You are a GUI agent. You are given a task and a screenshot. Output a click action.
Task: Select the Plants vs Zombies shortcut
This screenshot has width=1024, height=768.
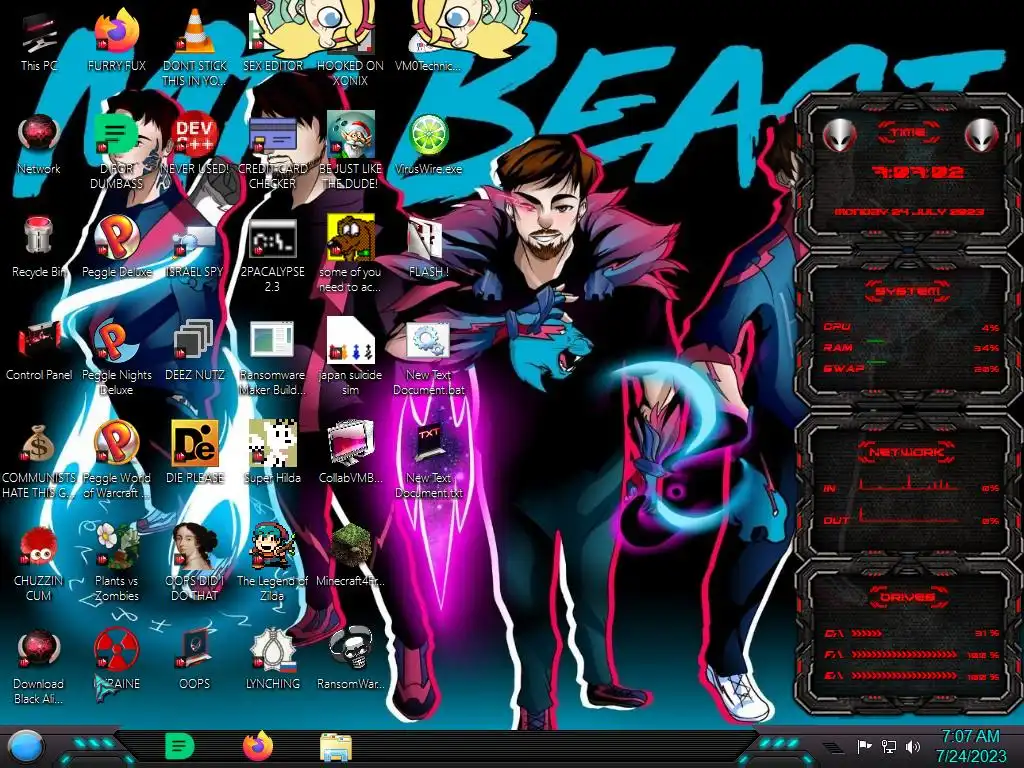116,563
